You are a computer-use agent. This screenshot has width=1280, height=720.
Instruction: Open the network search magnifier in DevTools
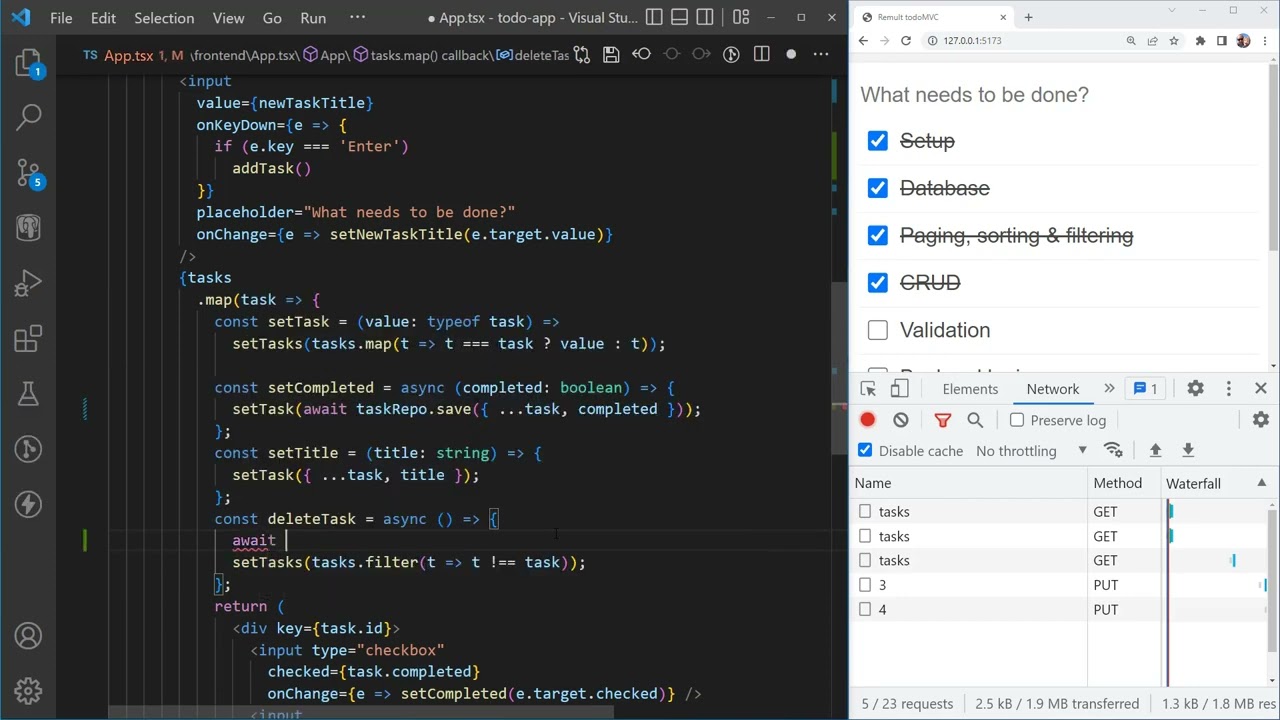[x=975, y=420]
